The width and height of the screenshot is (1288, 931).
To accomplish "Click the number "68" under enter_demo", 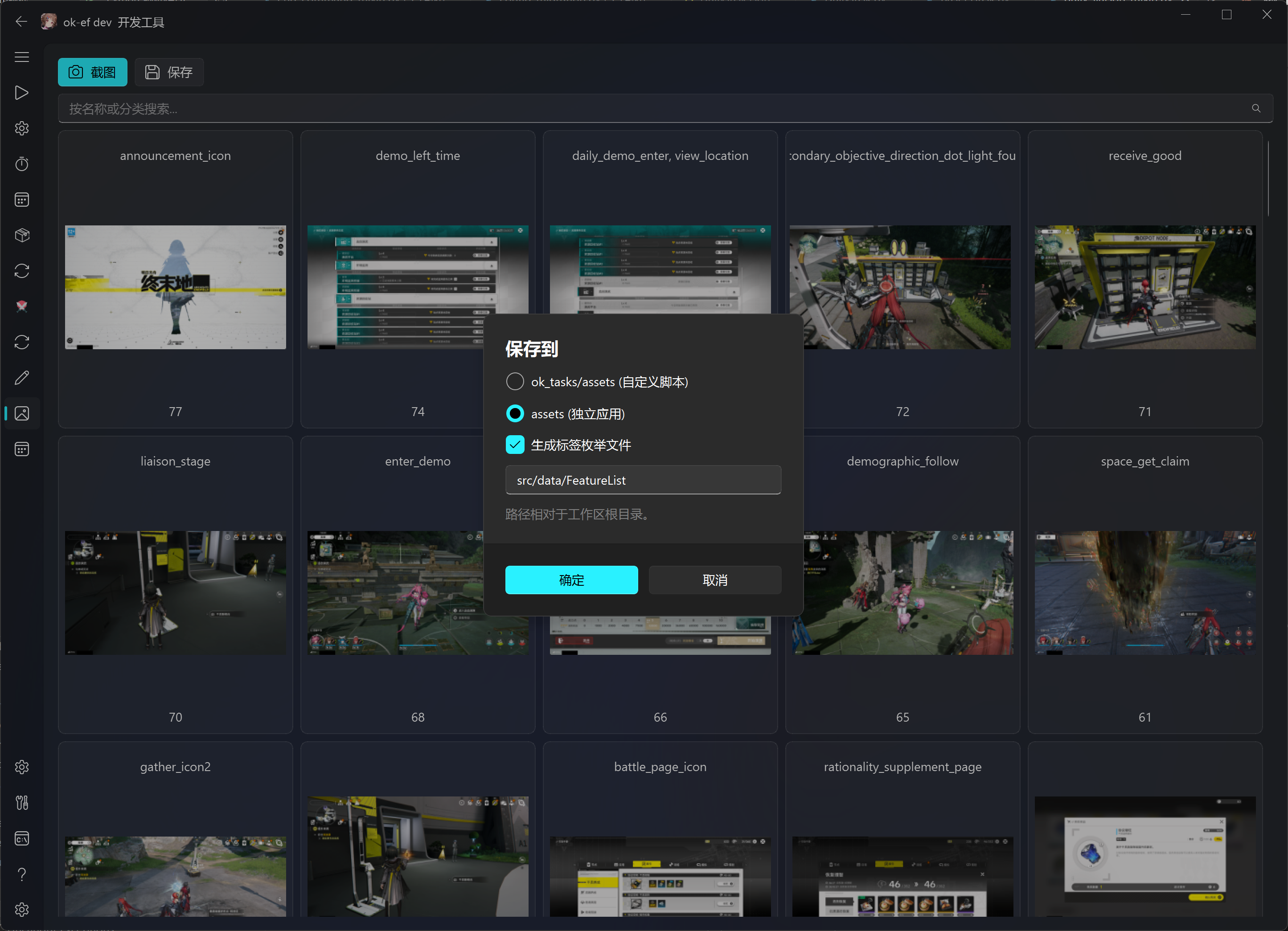I will (x=418, y=717).
